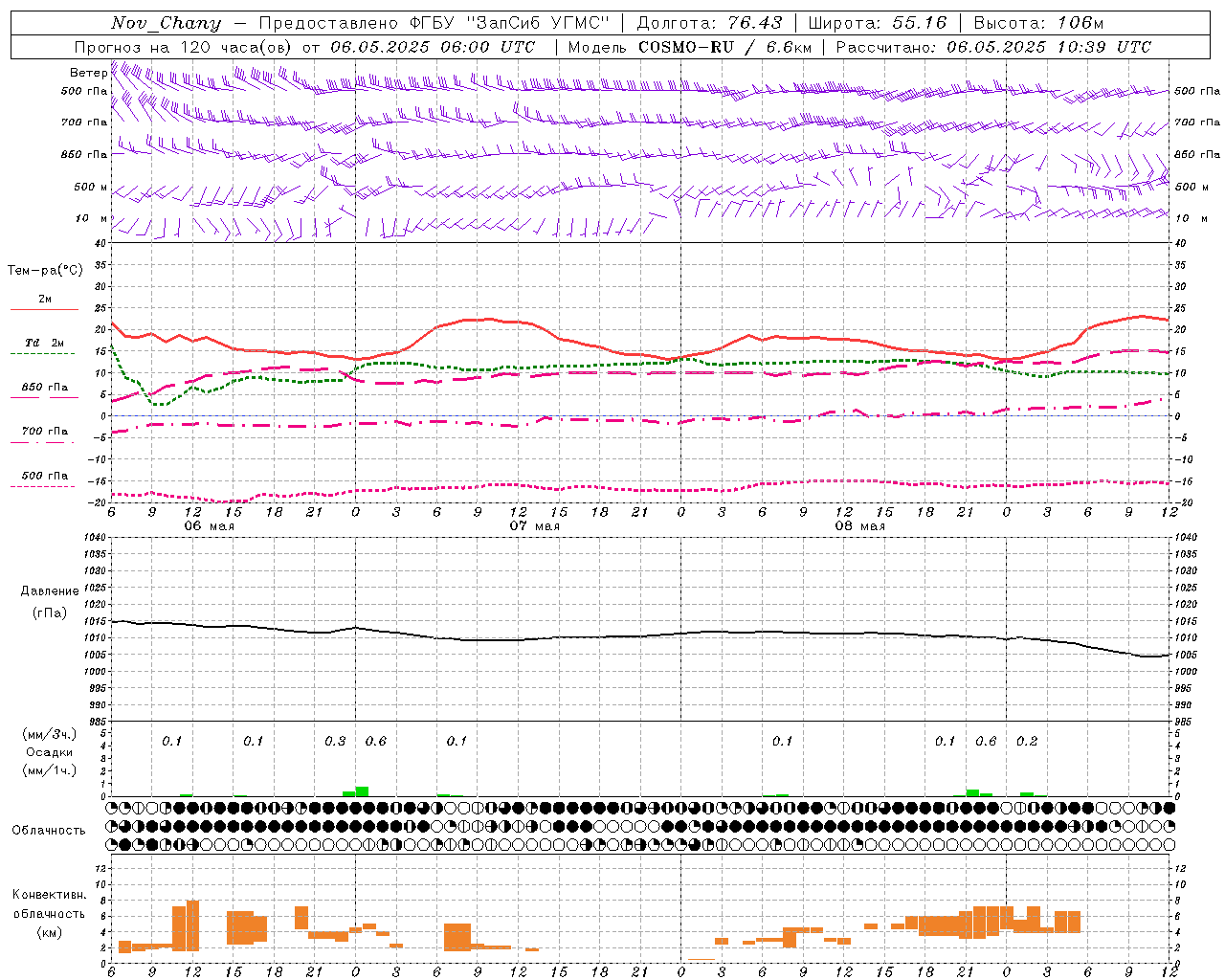1225x980 pixels.
Task: Click the longitude value 76.43
Action: click(x=754, y=23)
